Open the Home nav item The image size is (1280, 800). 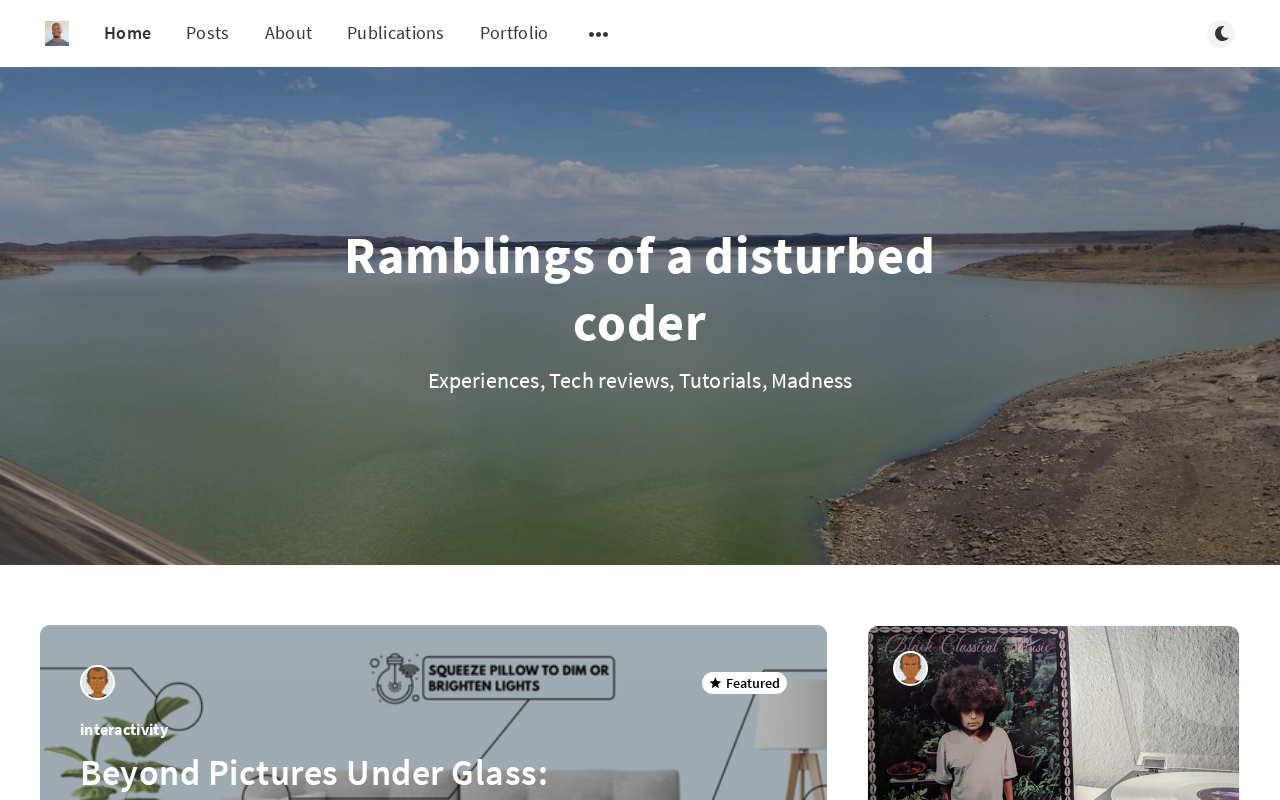click(127, 33)
